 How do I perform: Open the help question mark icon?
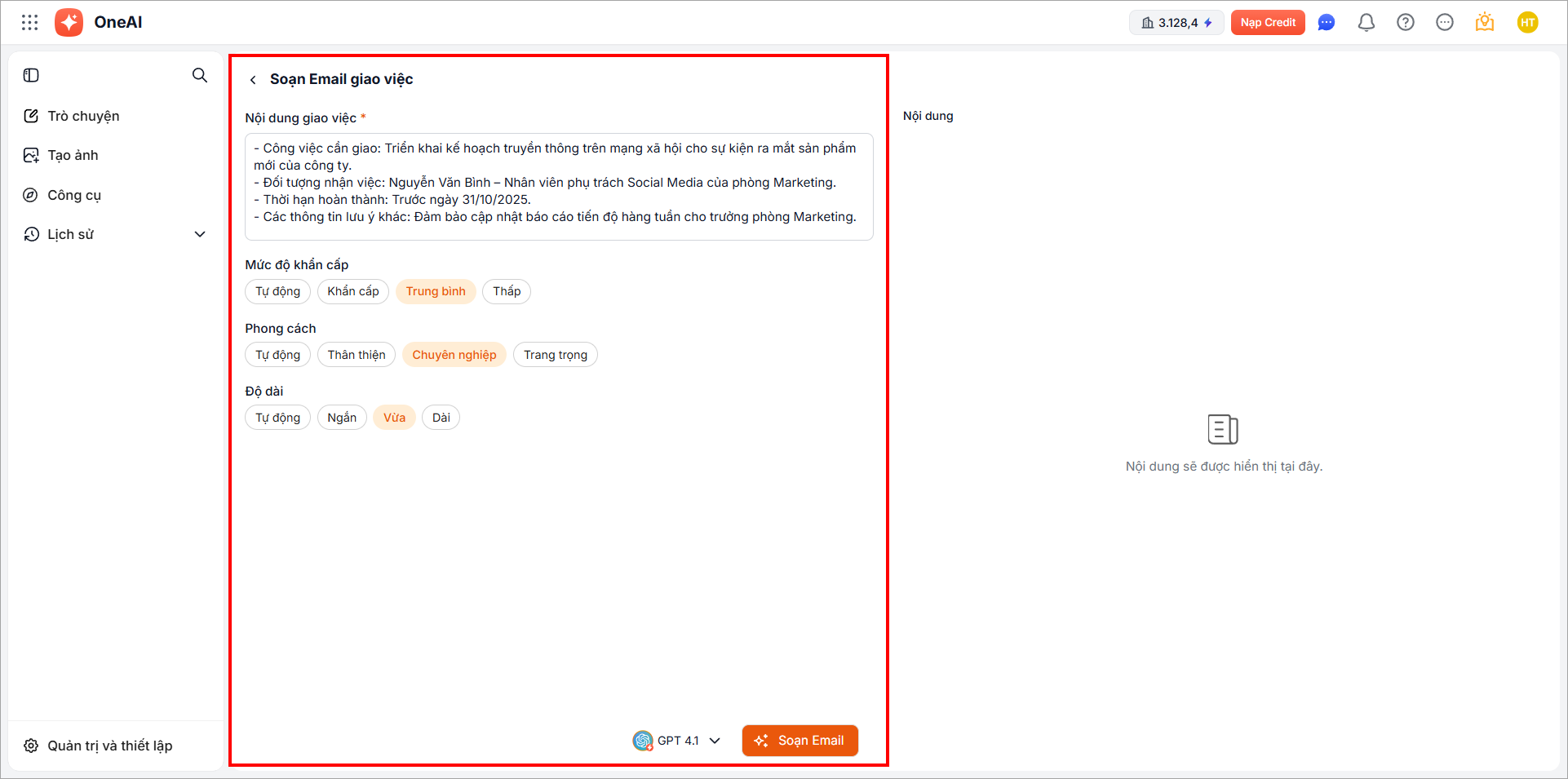(x=1406, y=23)
